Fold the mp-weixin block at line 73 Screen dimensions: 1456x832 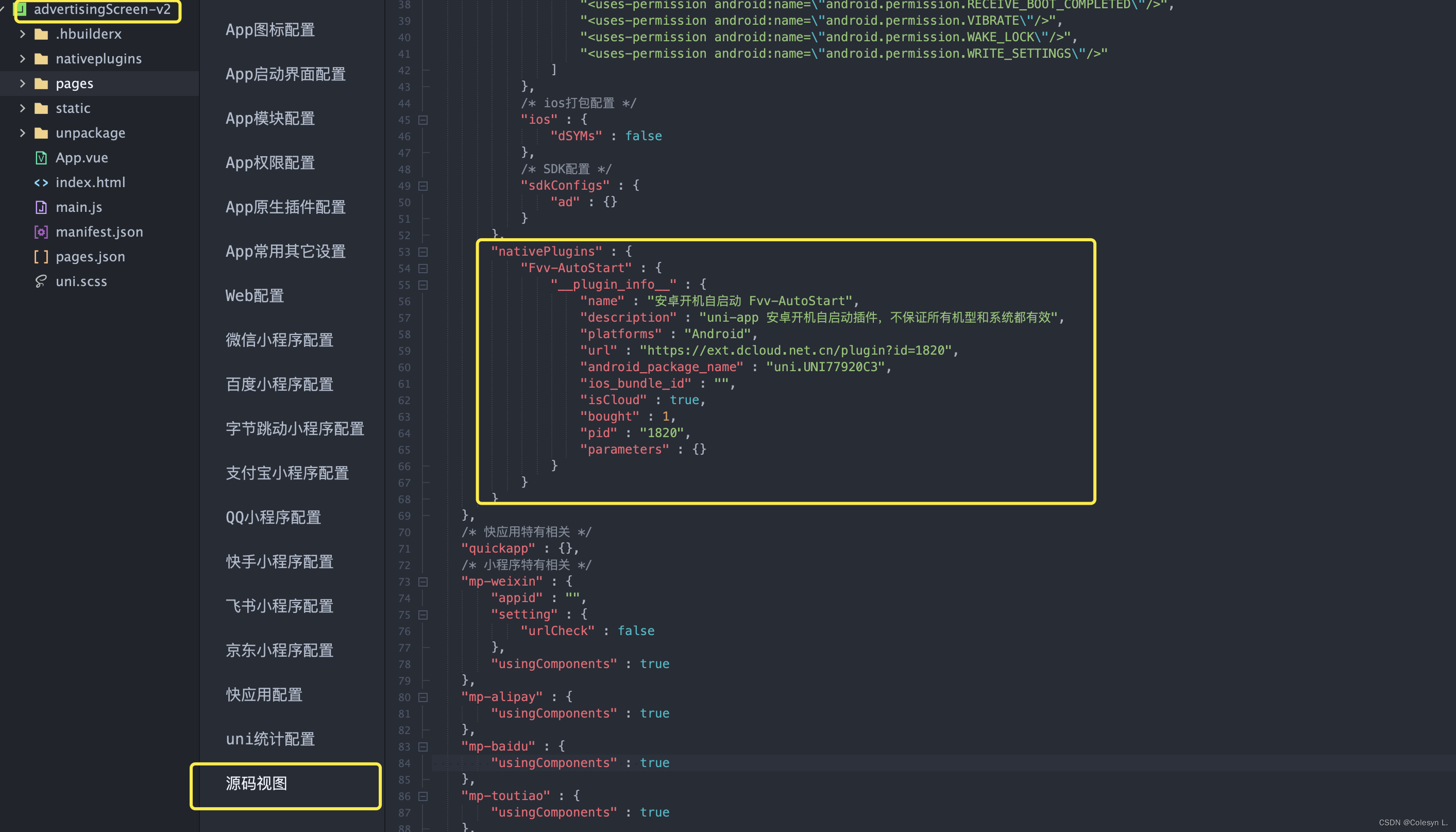click(423, 581)
